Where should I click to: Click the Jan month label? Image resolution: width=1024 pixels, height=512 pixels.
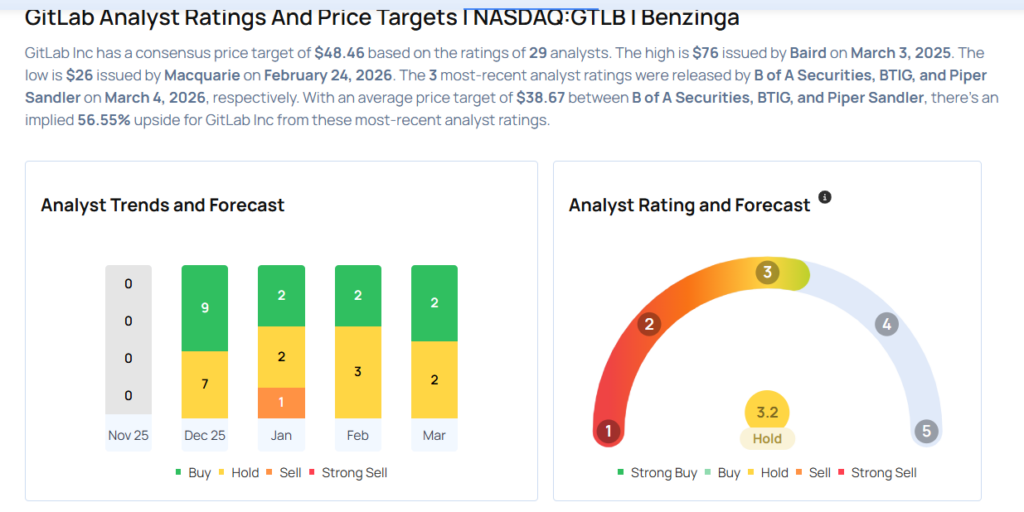click(281, 436)
